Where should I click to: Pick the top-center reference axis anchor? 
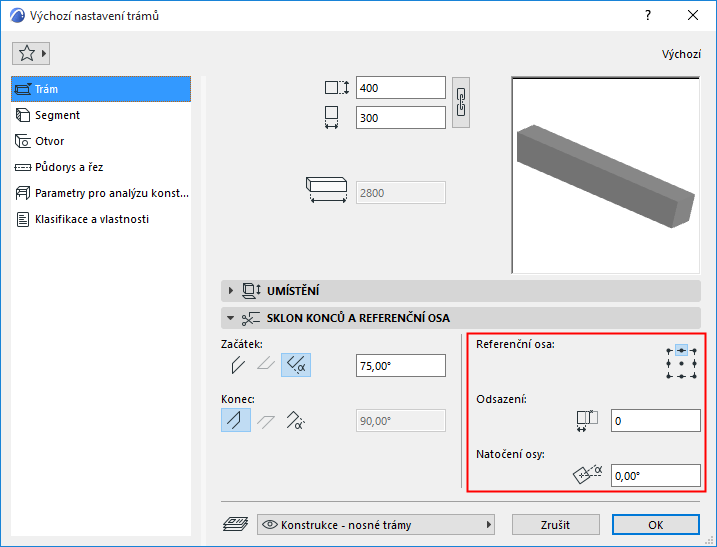[x=681, y=351]
